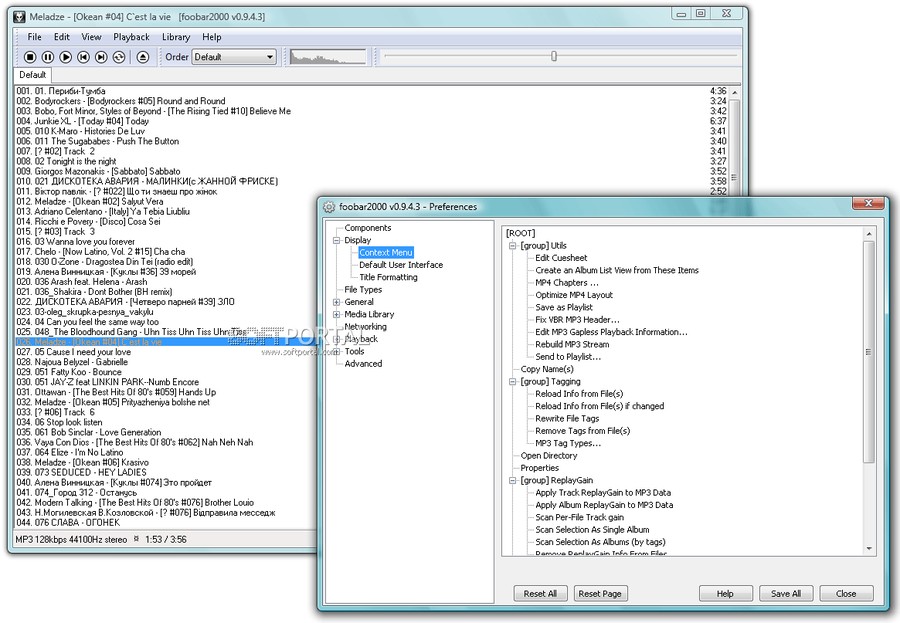This screenshot has height=623, width=900.
Task: Collapse the Display tree node
Action: coord(337,241)
